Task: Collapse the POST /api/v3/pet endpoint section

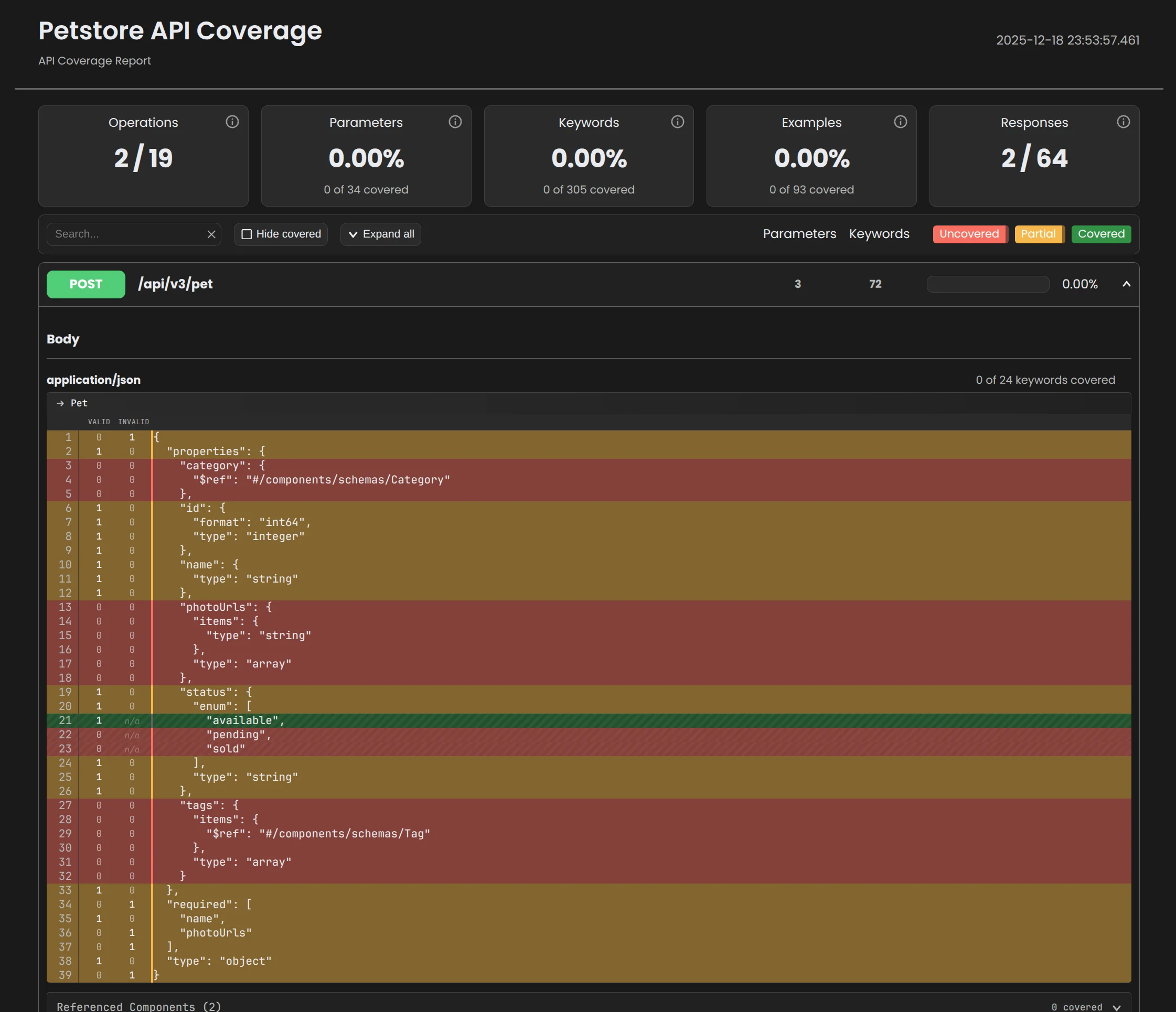Action: (1127, 284)
